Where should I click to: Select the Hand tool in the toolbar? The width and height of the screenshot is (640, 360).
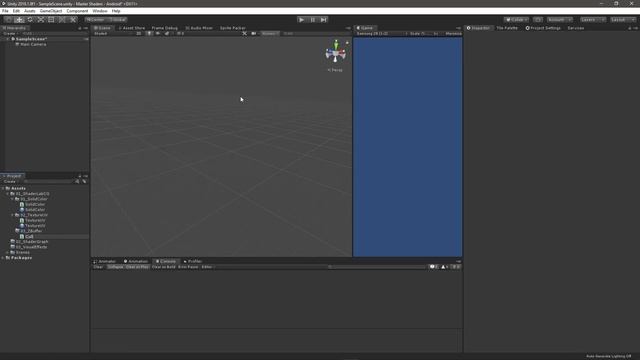pos(8,20)
